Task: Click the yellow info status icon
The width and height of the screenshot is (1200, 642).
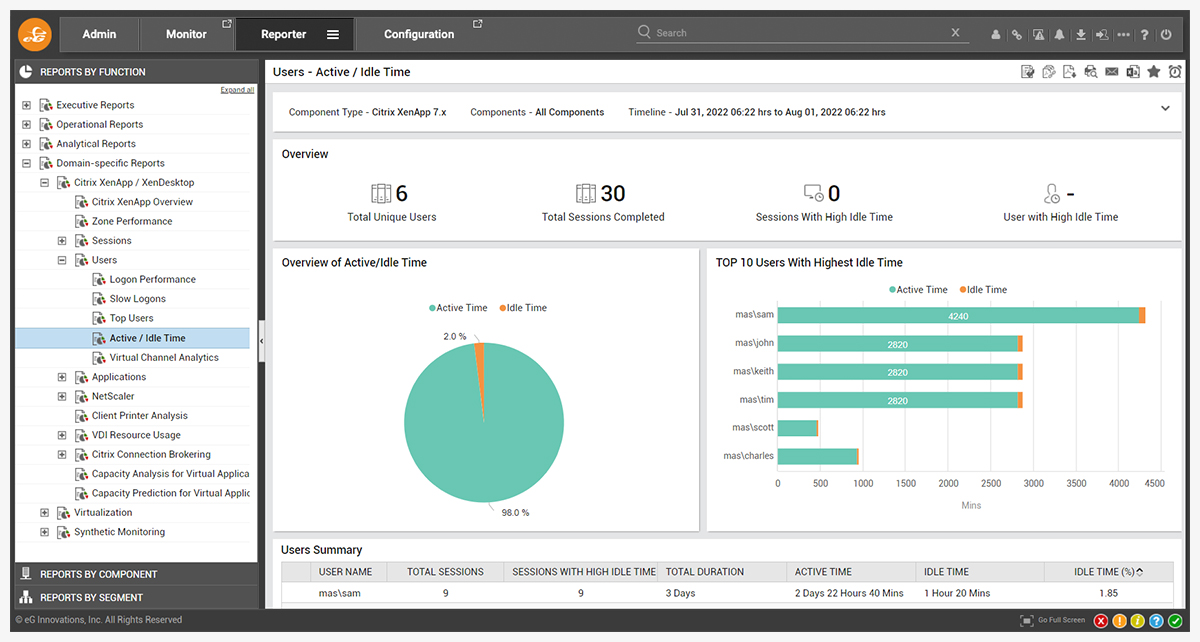Action: tap(1137, 620)
